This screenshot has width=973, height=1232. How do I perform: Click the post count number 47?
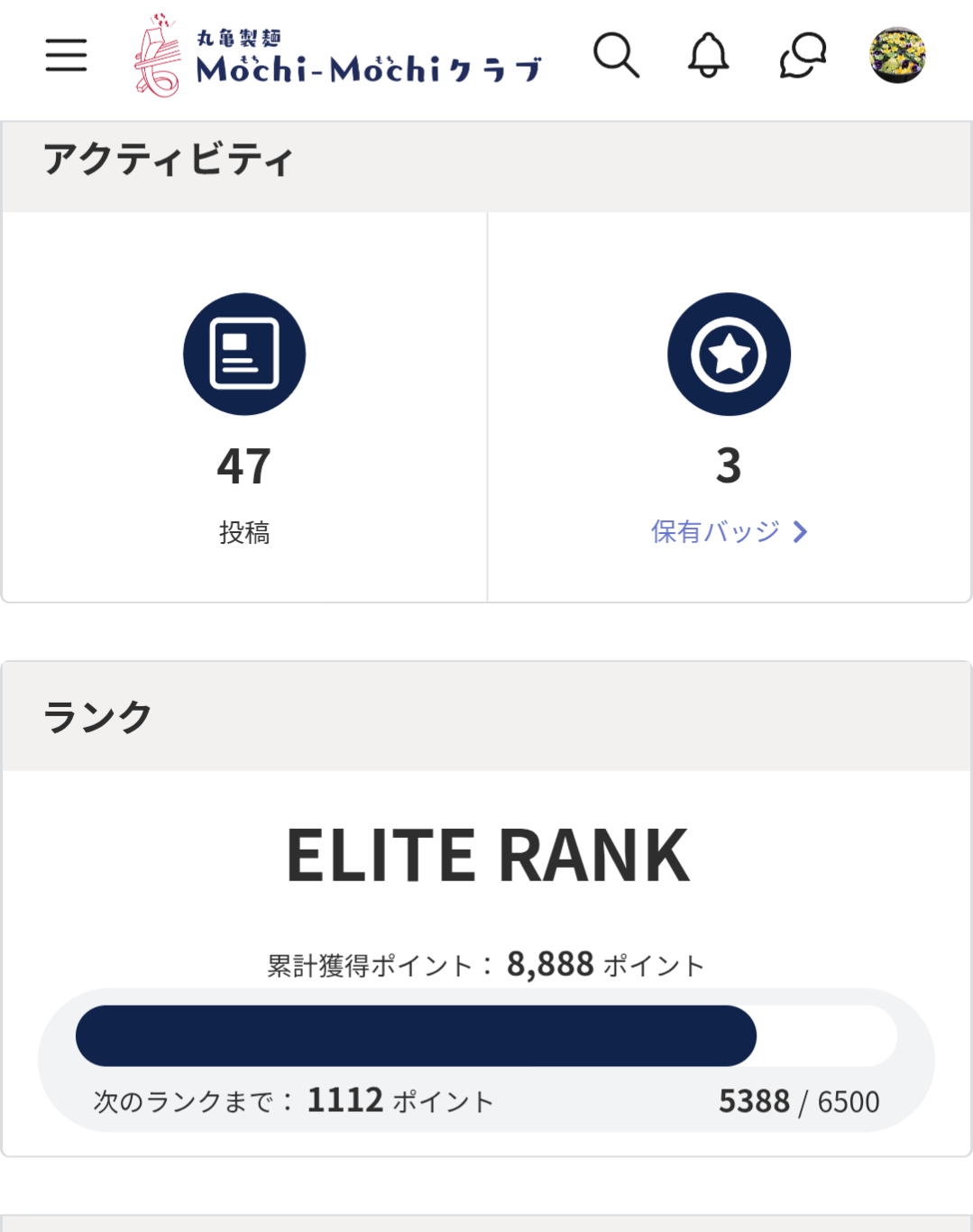244,466
